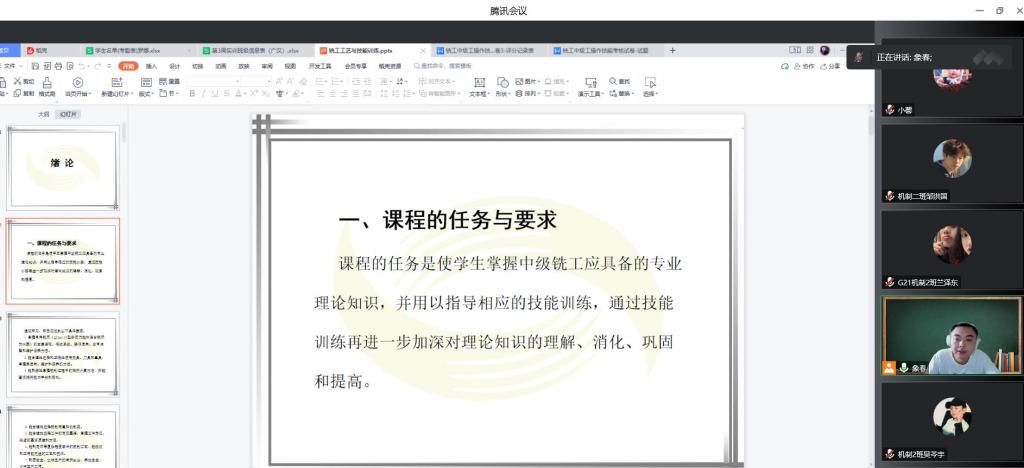Open the Select (选择) dropdown

[x=650, y=87]
